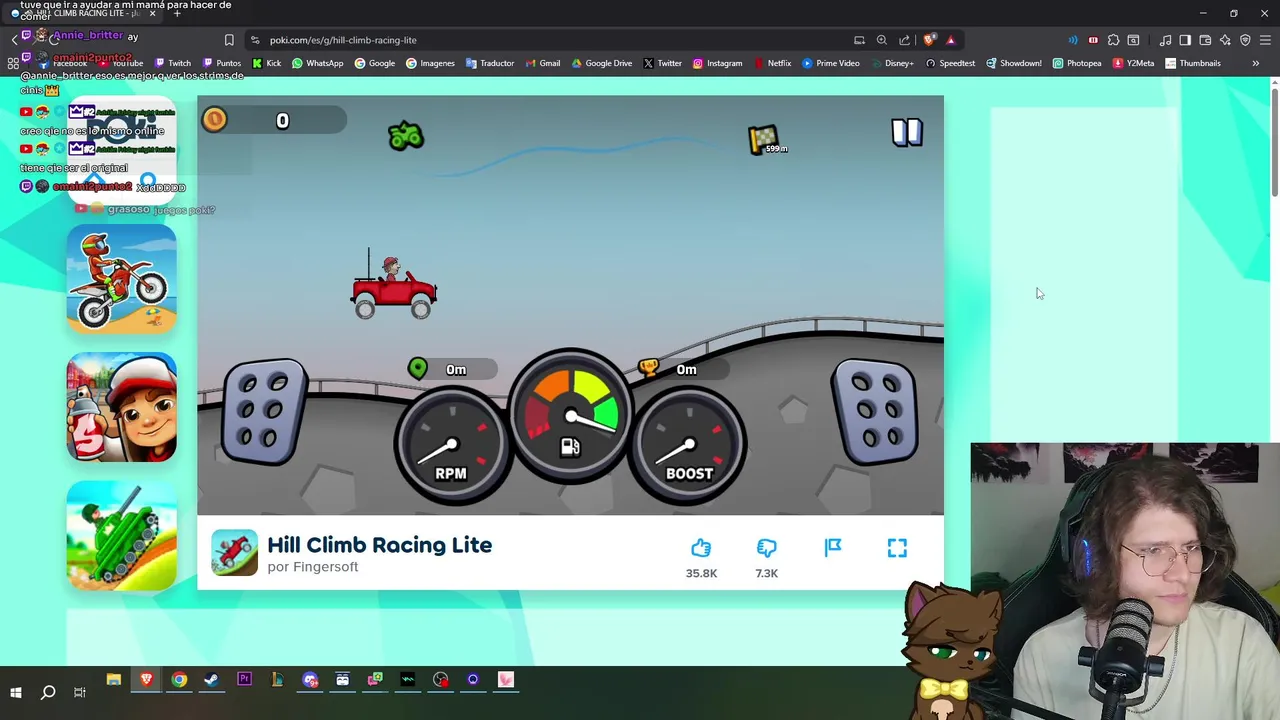This screenshot has width=1280, height=720.
Task: Click the checkered flag 599m marker
Action: point(767,140)
